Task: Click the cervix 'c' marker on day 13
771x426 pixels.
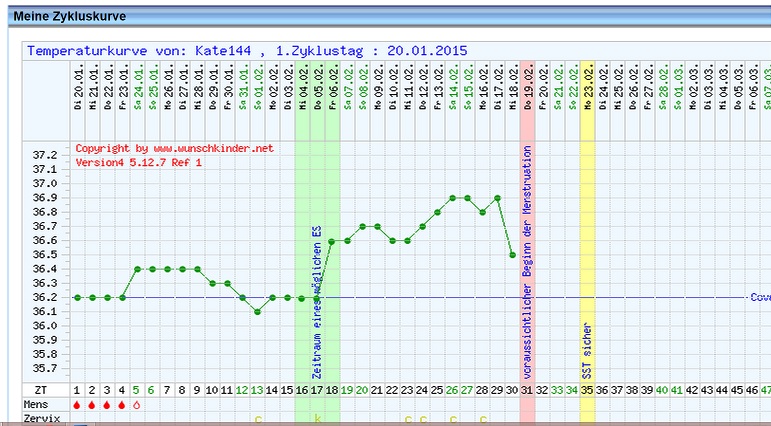Action: click(257, 419)
